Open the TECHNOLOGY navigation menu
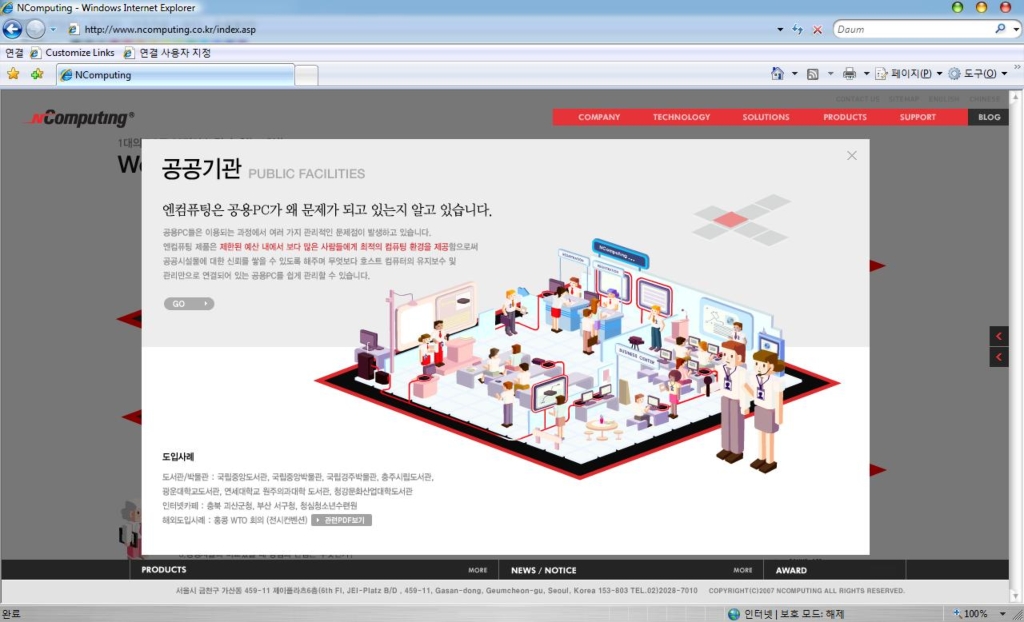 (681, 117)
